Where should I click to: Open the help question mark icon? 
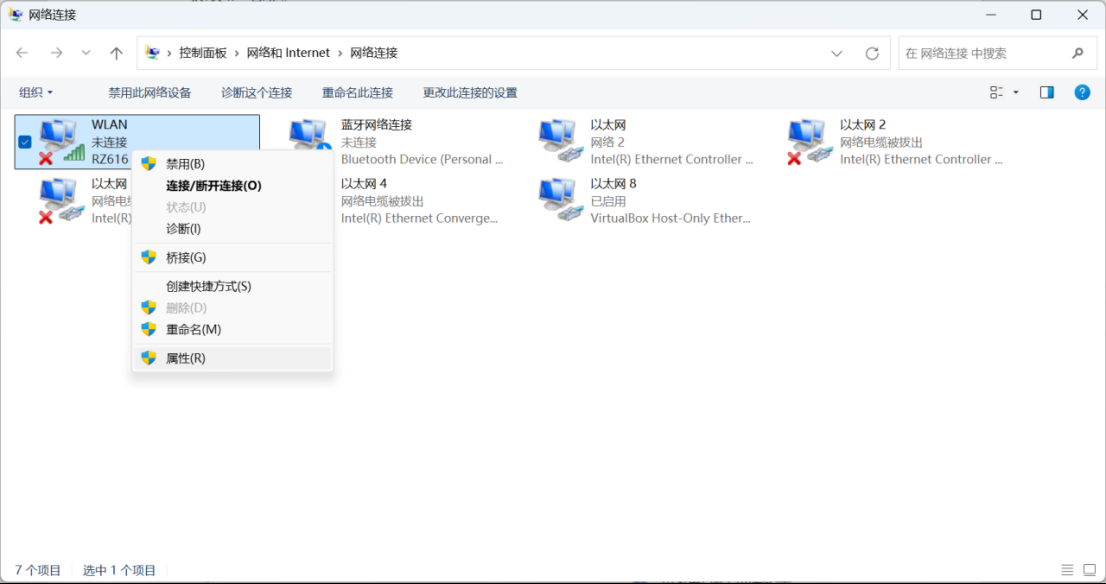tap(1082, 92)
